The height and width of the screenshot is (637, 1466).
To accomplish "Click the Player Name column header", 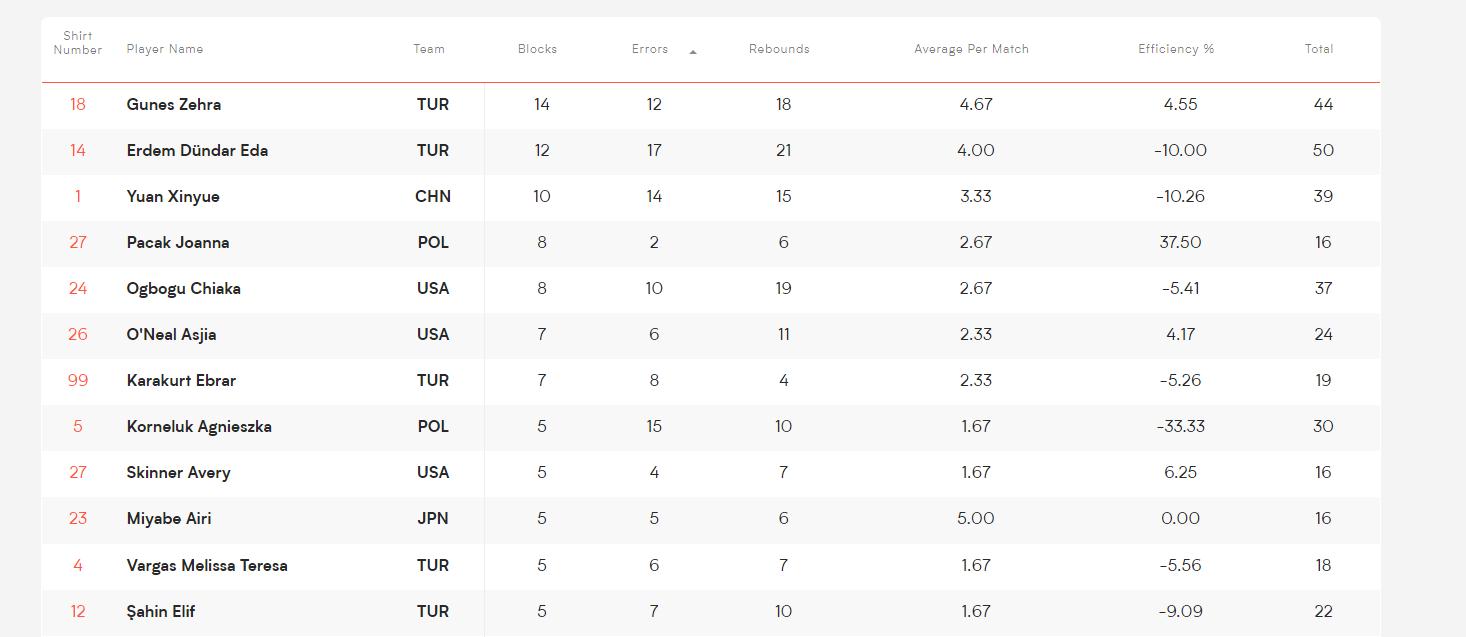I will click(165, 49).
